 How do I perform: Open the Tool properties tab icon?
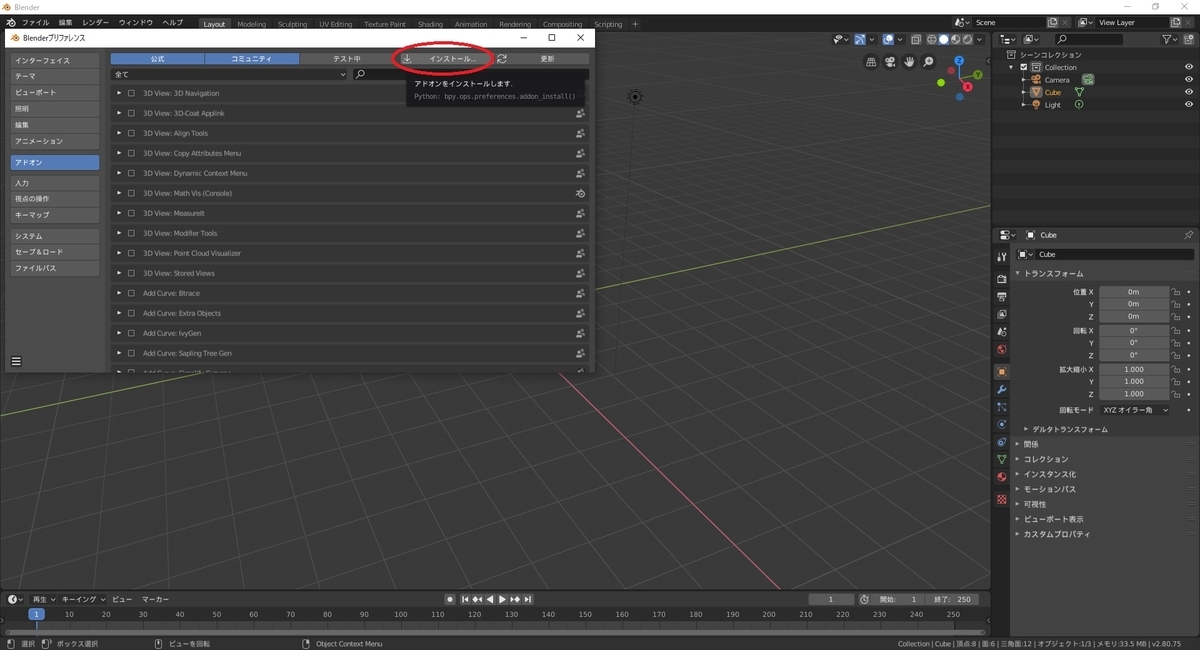(1001, 257)
